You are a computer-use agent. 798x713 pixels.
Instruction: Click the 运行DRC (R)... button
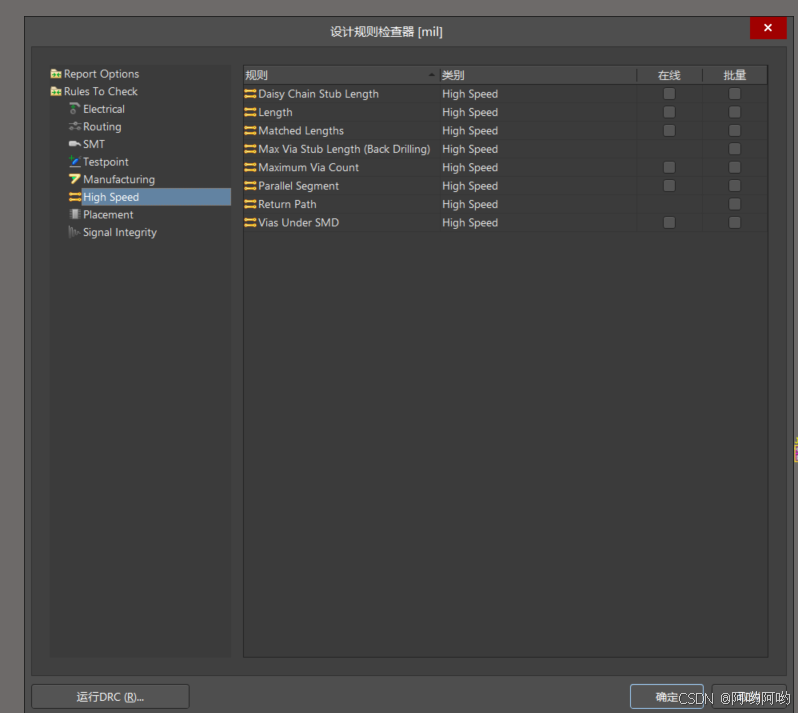point(110,697)
